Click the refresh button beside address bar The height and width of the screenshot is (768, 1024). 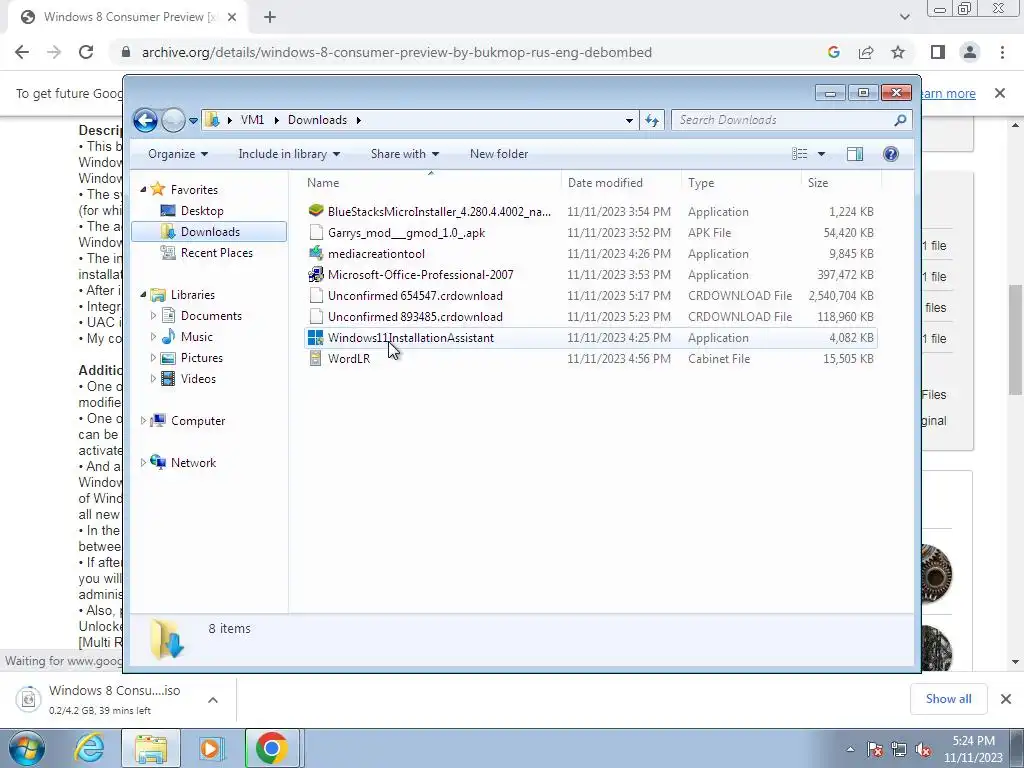652,120
